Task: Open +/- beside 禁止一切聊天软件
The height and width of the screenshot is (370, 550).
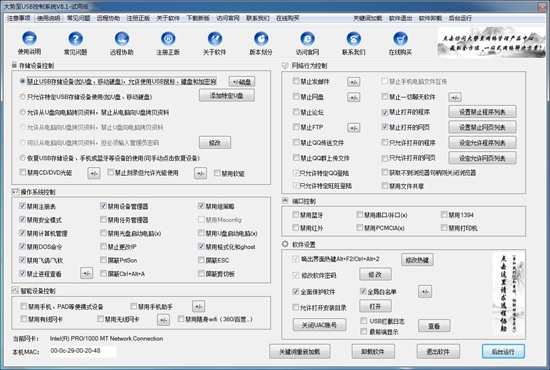Action: click(455, 97)
